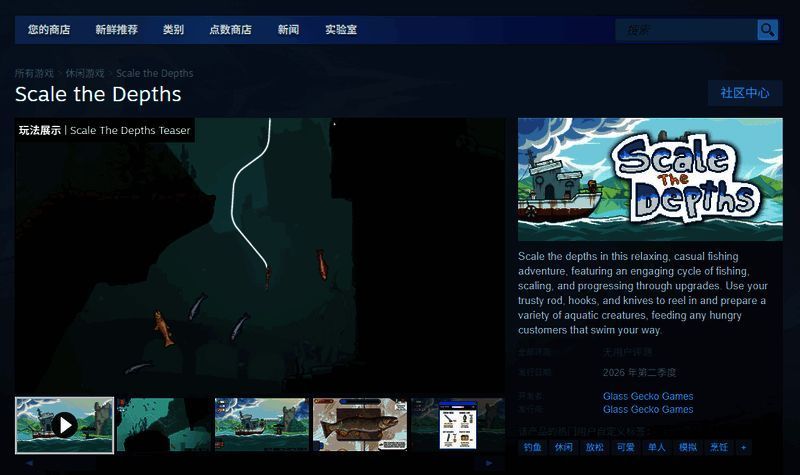This screenshot has height=475, width=800.
Task: Open the 实验室 labs tab
Action: (x=341, y=30)
